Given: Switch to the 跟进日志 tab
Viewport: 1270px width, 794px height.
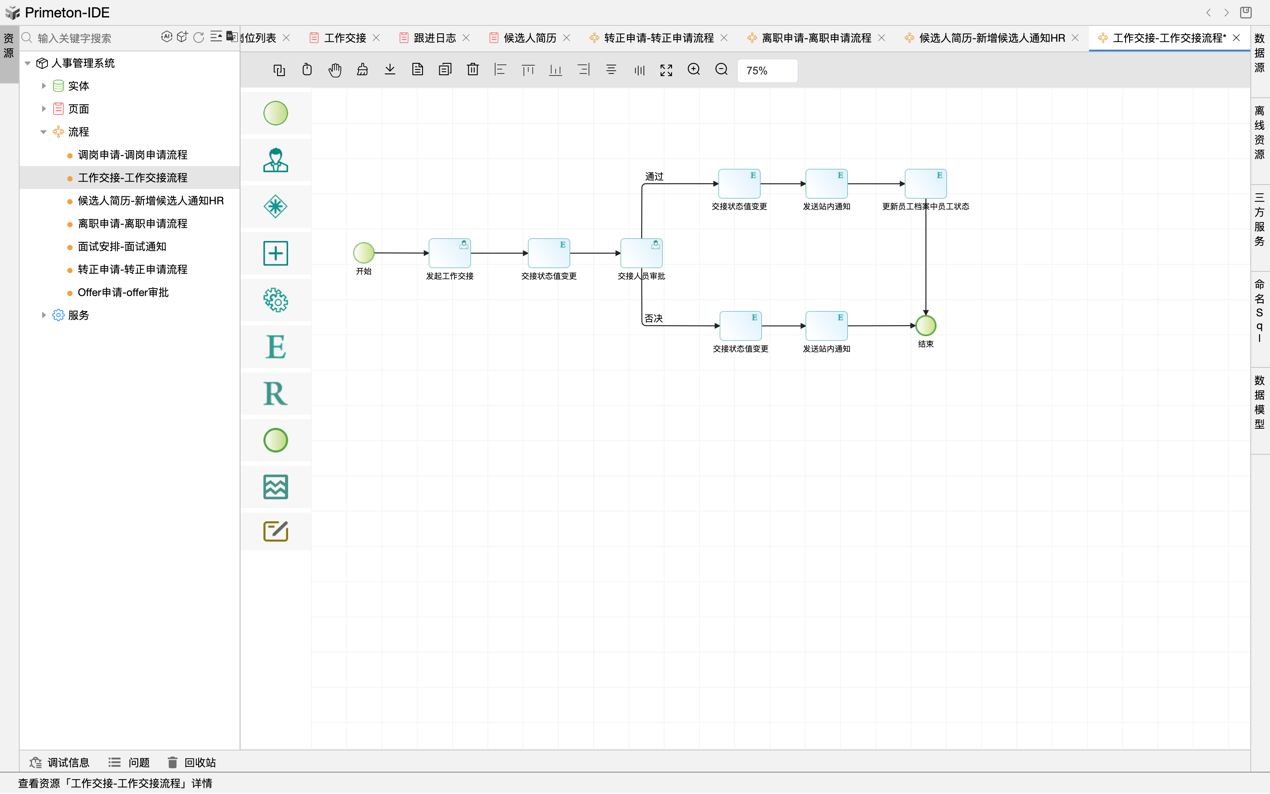Looking at the screenshot, I should click(x=434, y=38).
